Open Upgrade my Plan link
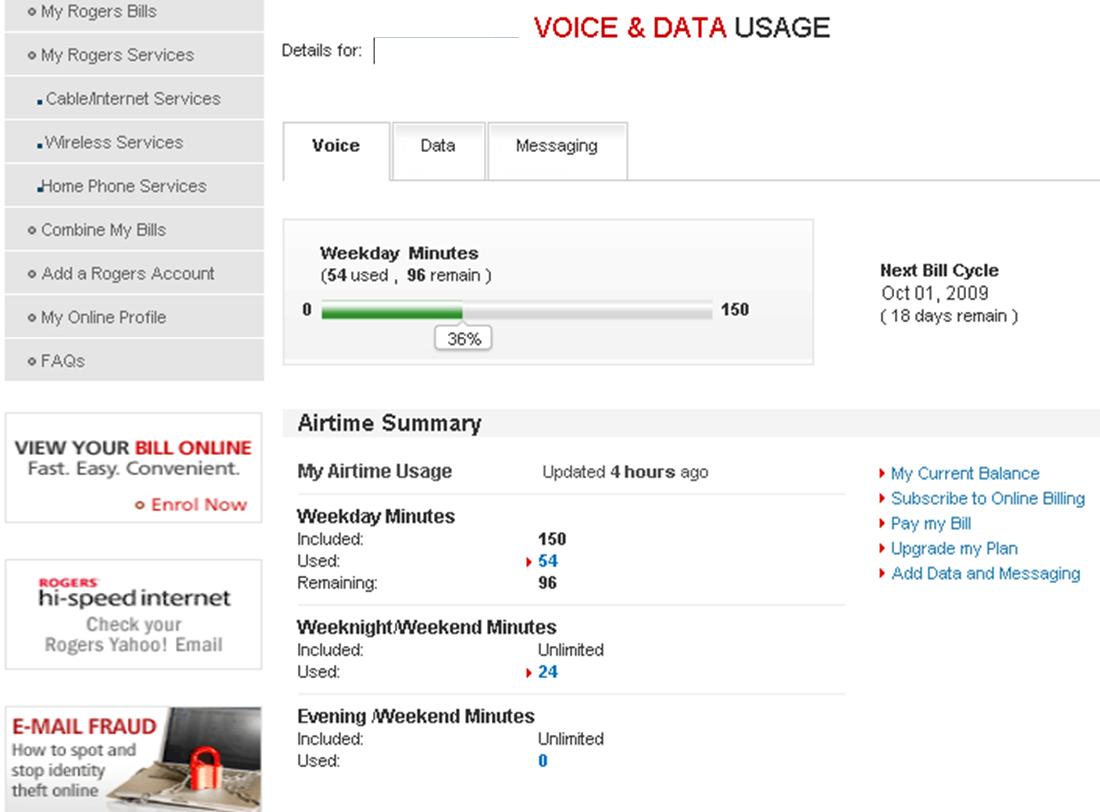Screen dimensions: 1100x812 click(954, 549)
